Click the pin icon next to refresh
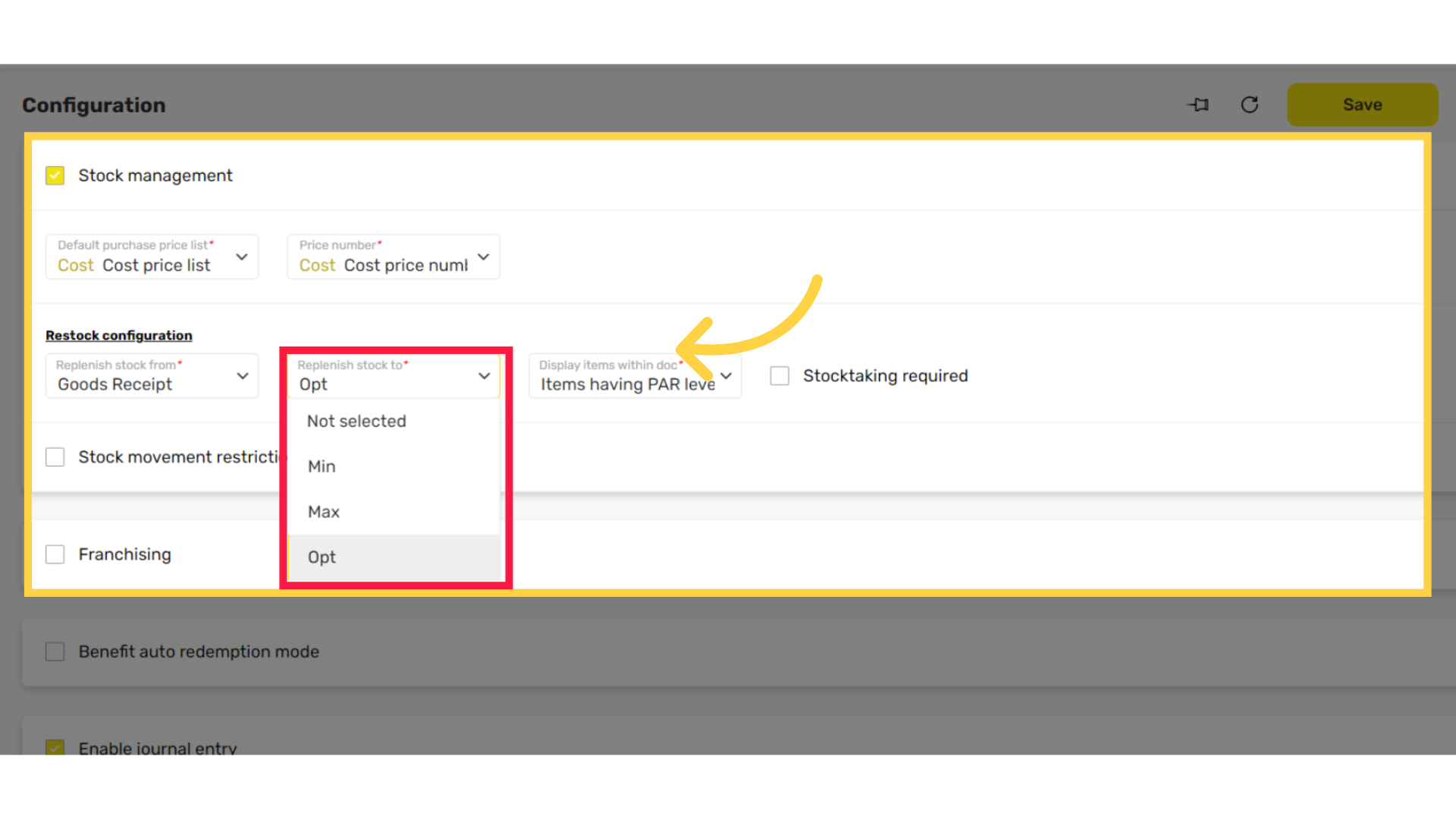The width and height of the screenshot is (1456, 819). [x=1198, y=105]
